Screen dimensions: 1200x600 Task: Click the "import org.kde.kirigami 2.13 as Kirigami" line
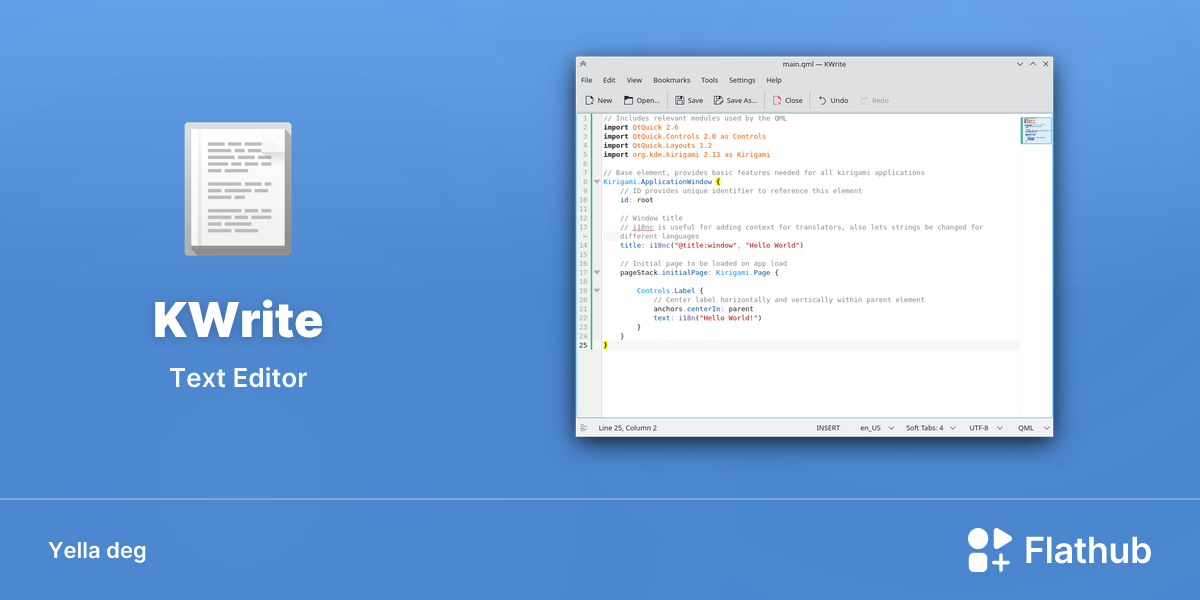click(687, 154)
